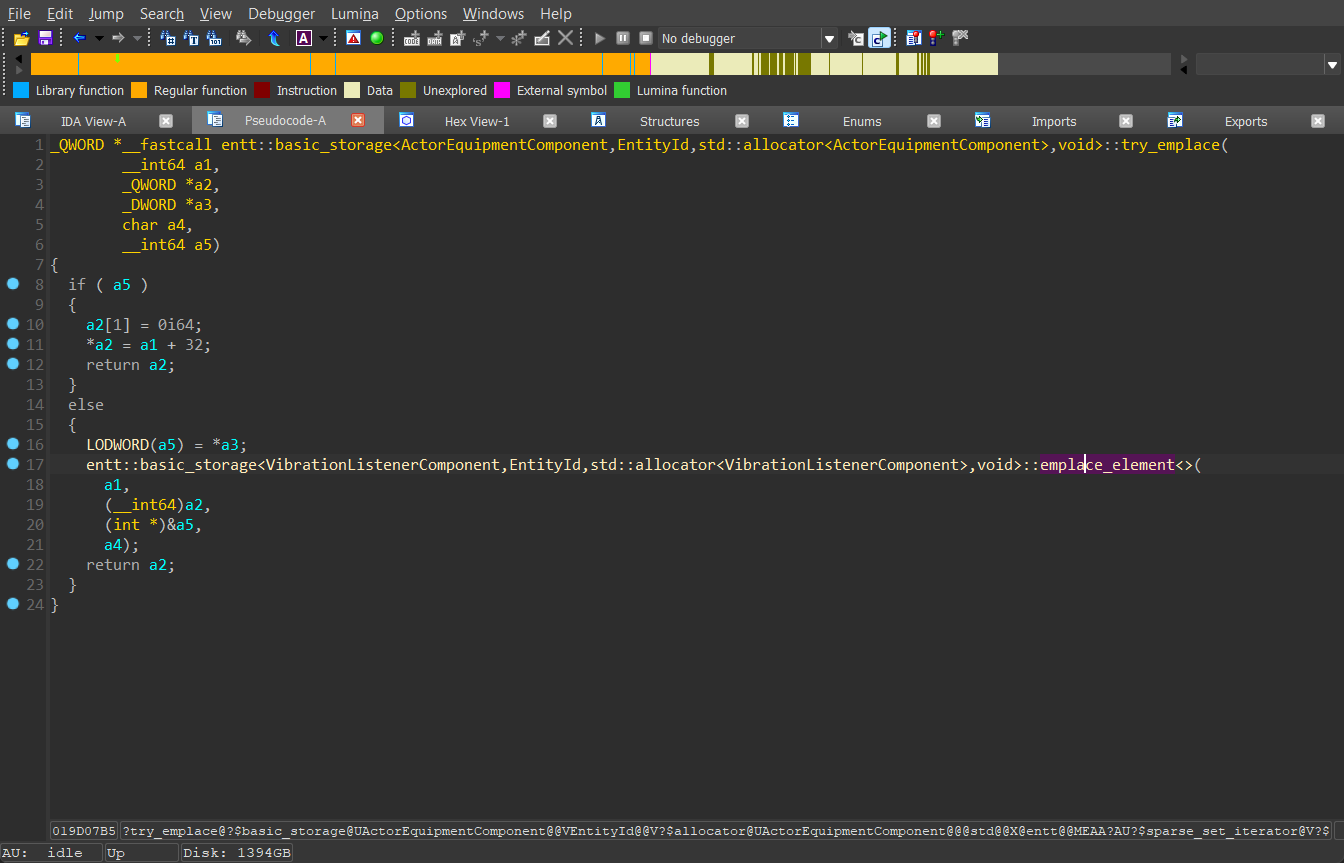Jump forward with the gray right arrow
This screenshot has width=1344, height=863.
(x=118, y=38)
